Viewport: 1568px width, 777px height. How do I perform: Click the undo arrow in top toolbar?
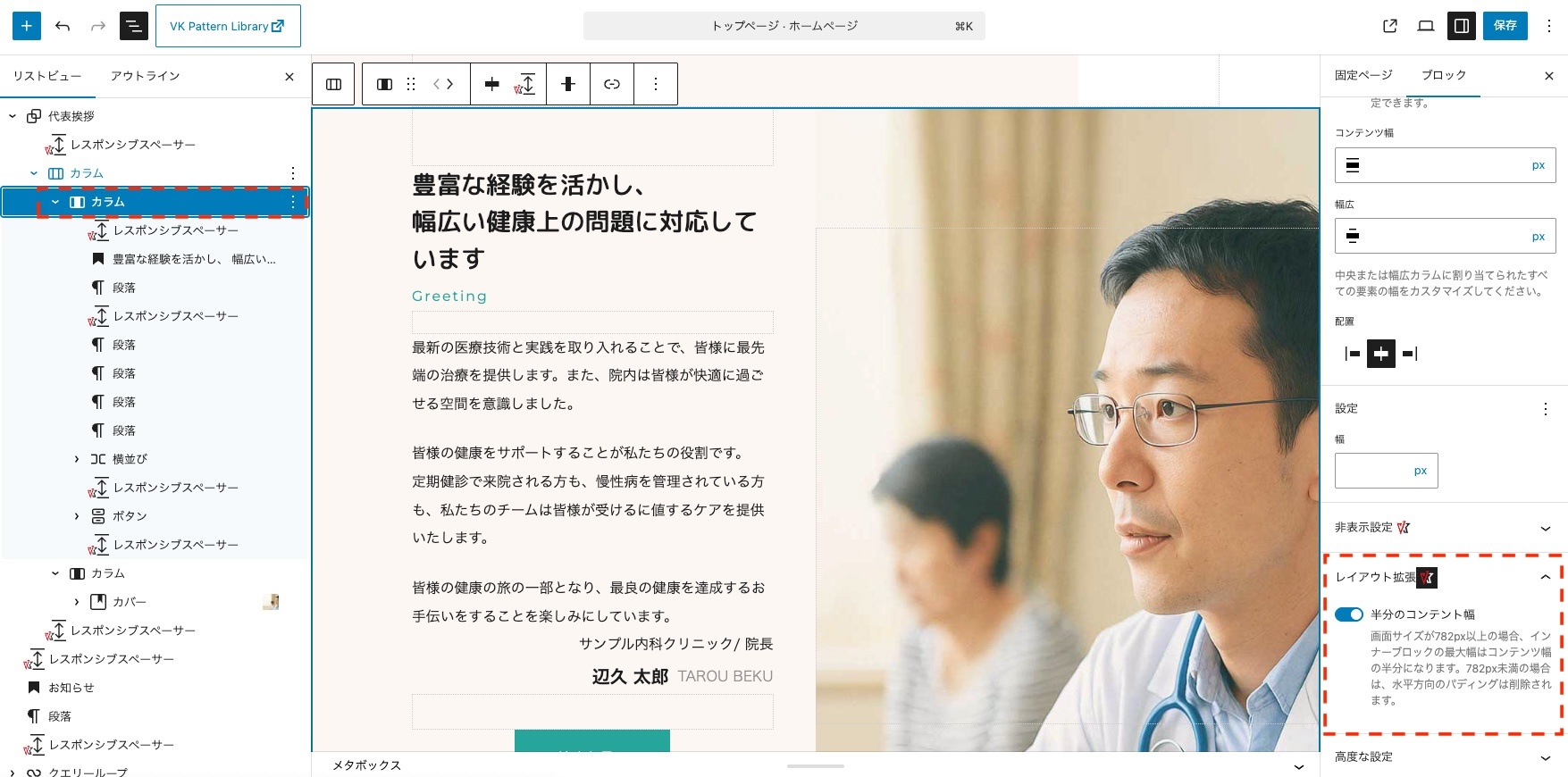(x=63, y=26)
